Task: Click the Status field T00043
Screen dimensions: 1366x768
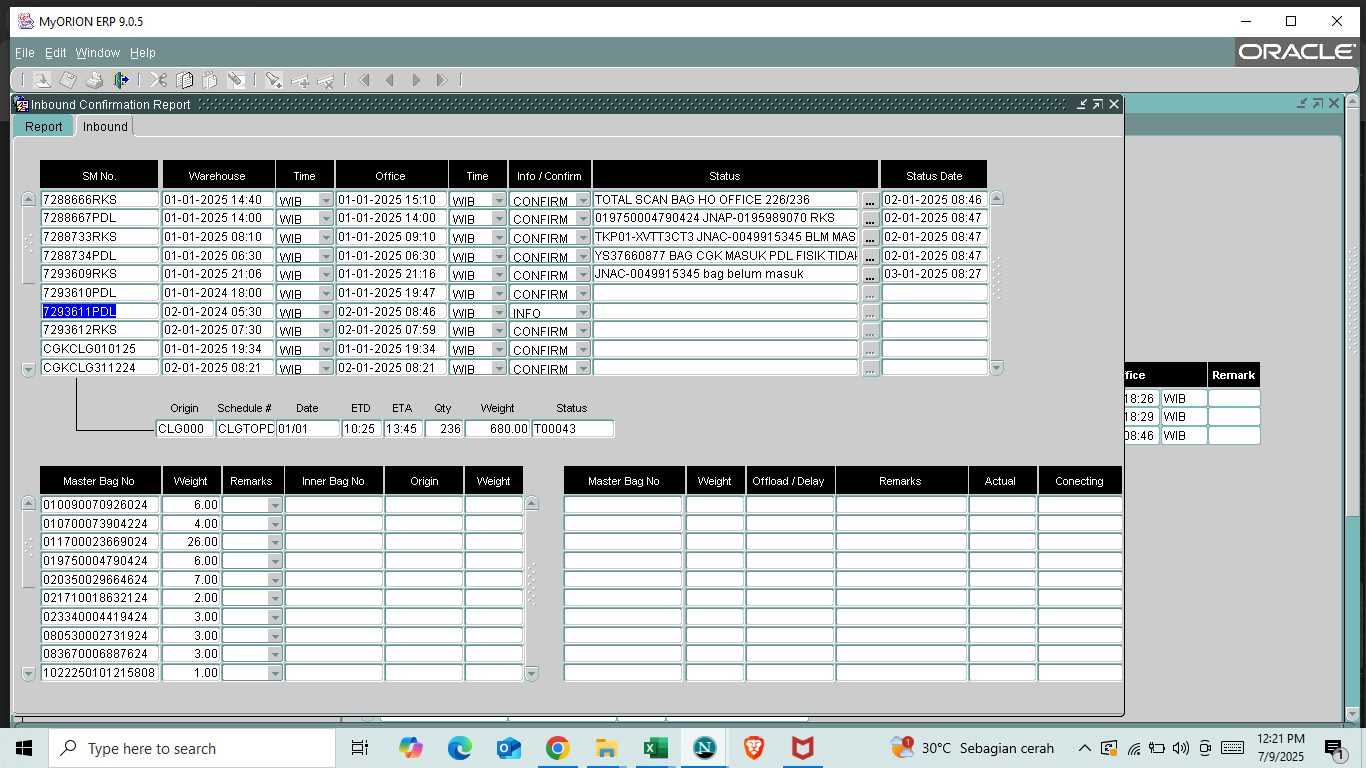Action: tap(573, 429)
